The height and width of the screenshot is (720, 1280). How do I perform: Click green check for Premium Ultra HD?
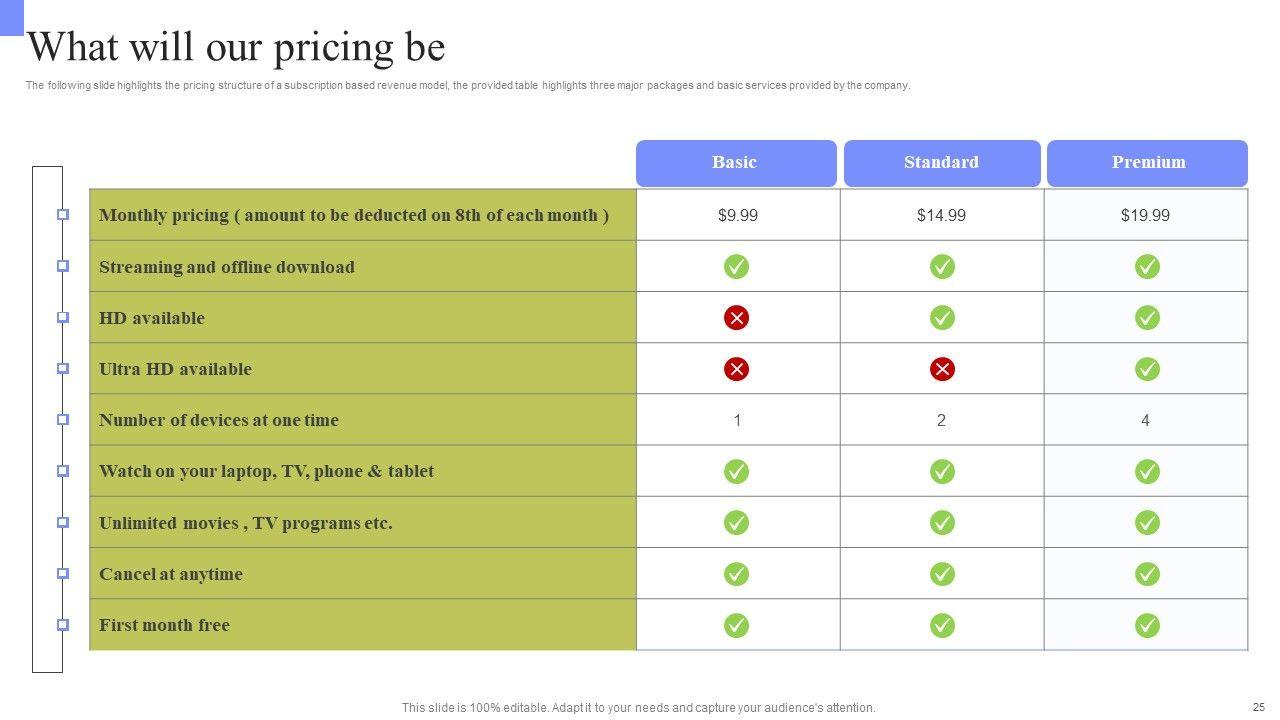[x=1147, y=369]
